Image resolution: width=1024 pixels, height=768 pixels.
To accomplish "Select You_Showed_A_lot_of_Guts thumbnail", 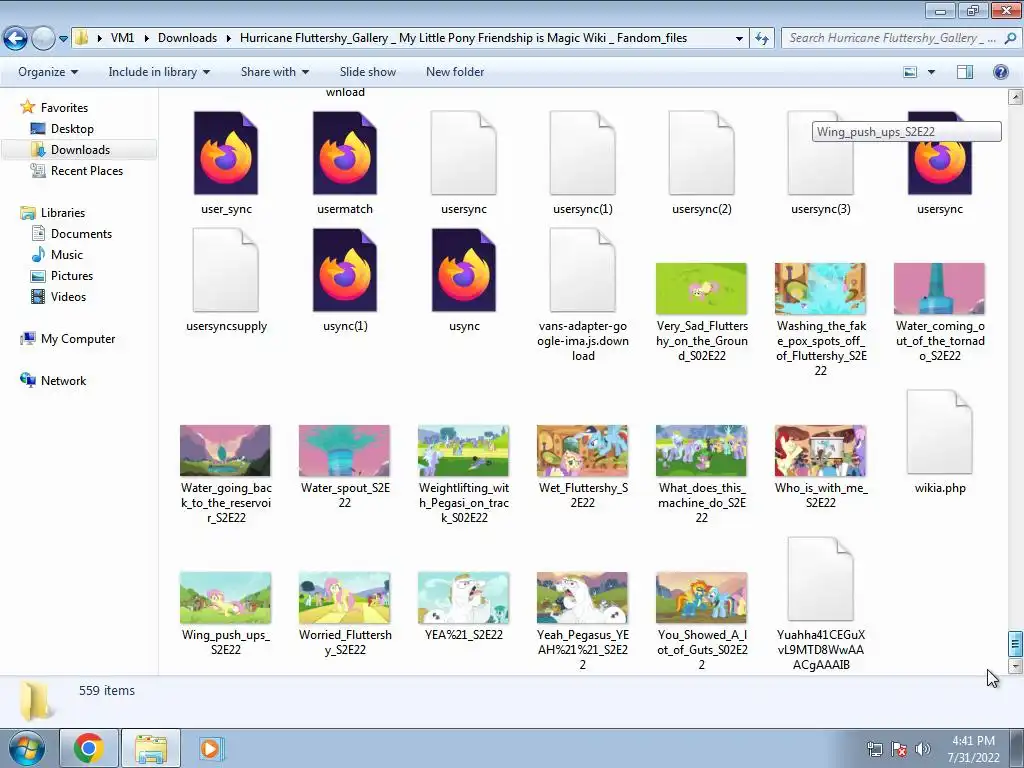I will tap(701, 598).
